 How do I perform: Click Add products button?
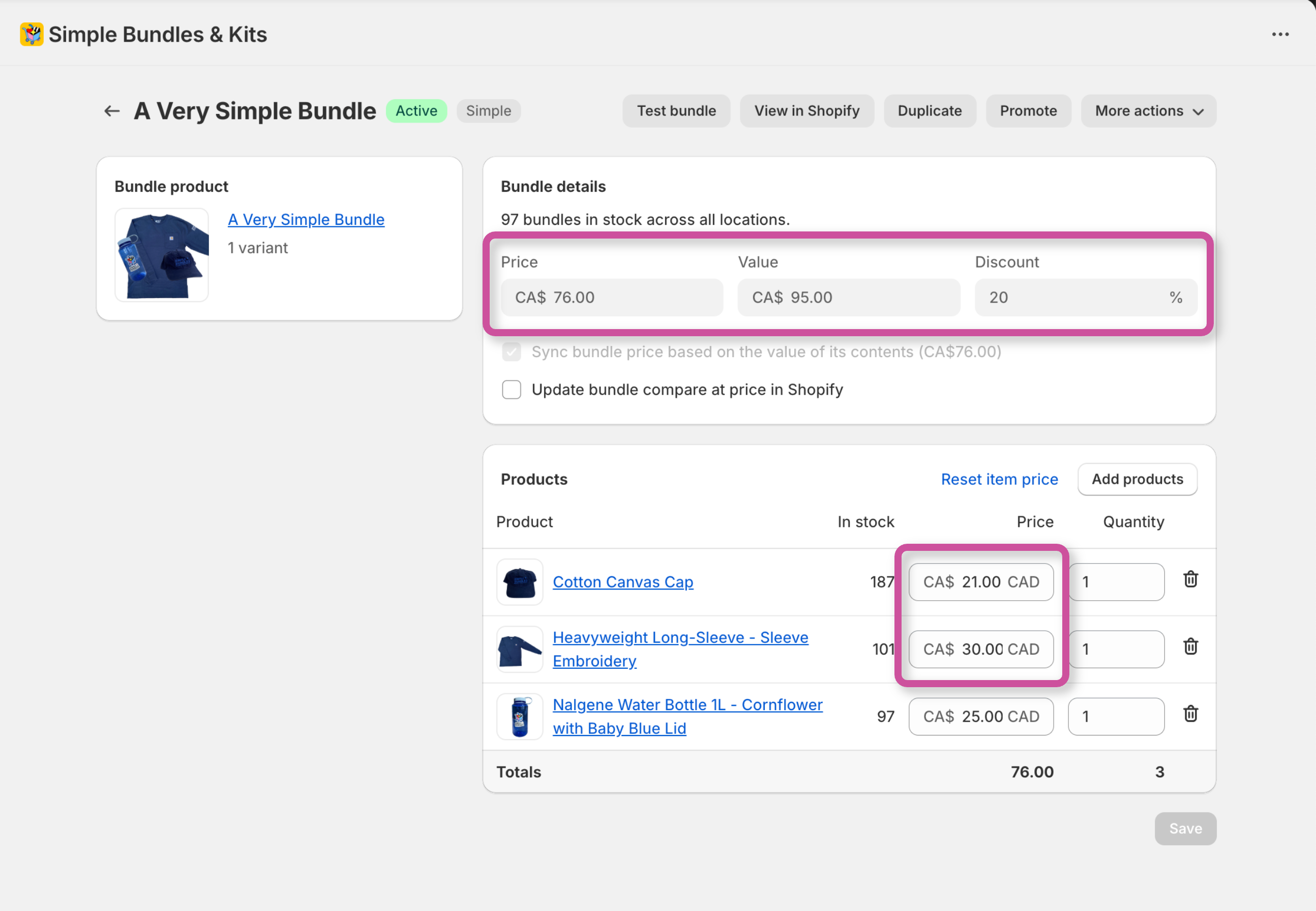[1138, 479]
